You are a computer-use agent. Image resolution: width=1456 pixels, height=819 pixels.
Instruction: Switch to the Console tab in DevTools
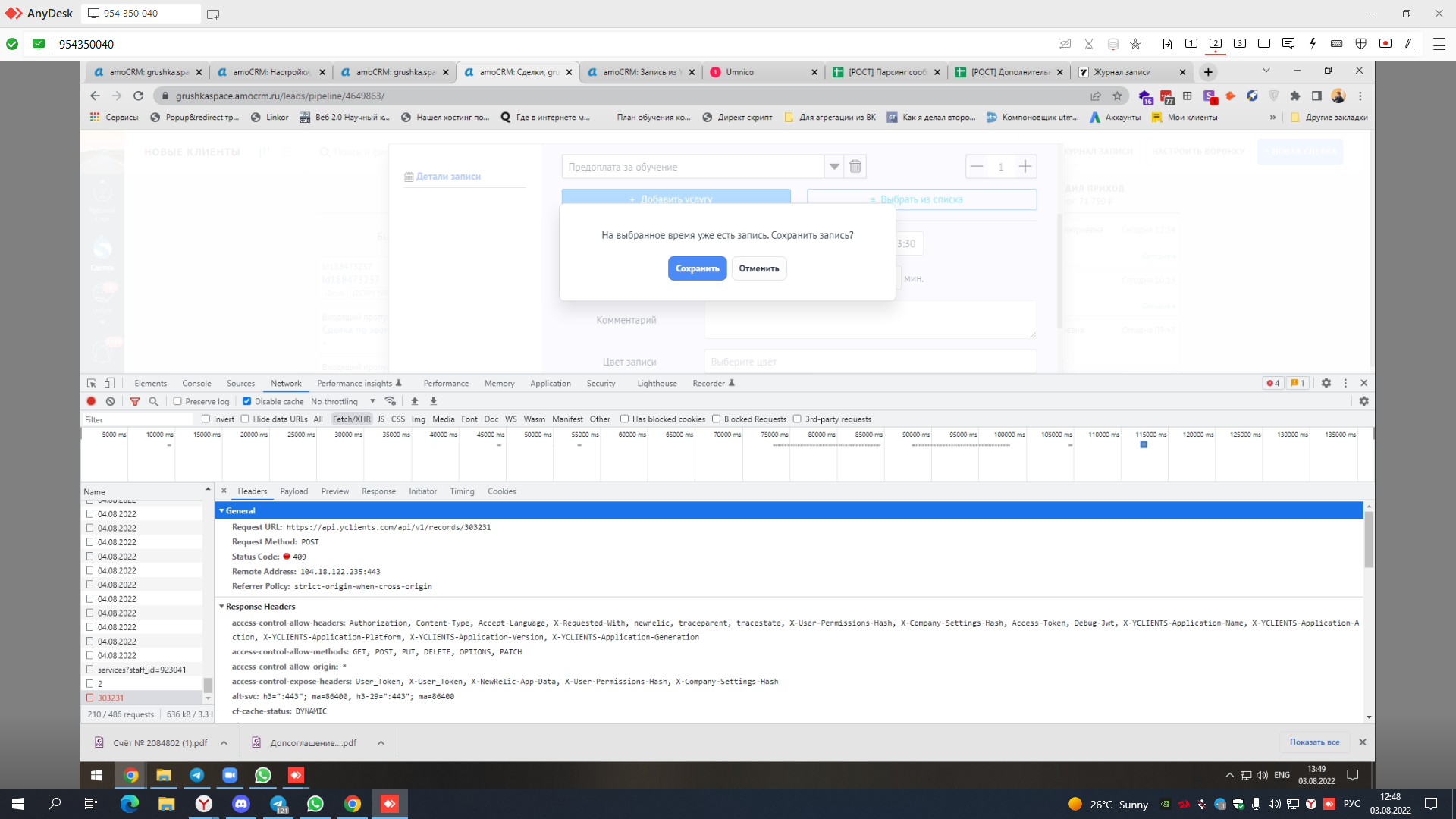(x=196, y=384)
